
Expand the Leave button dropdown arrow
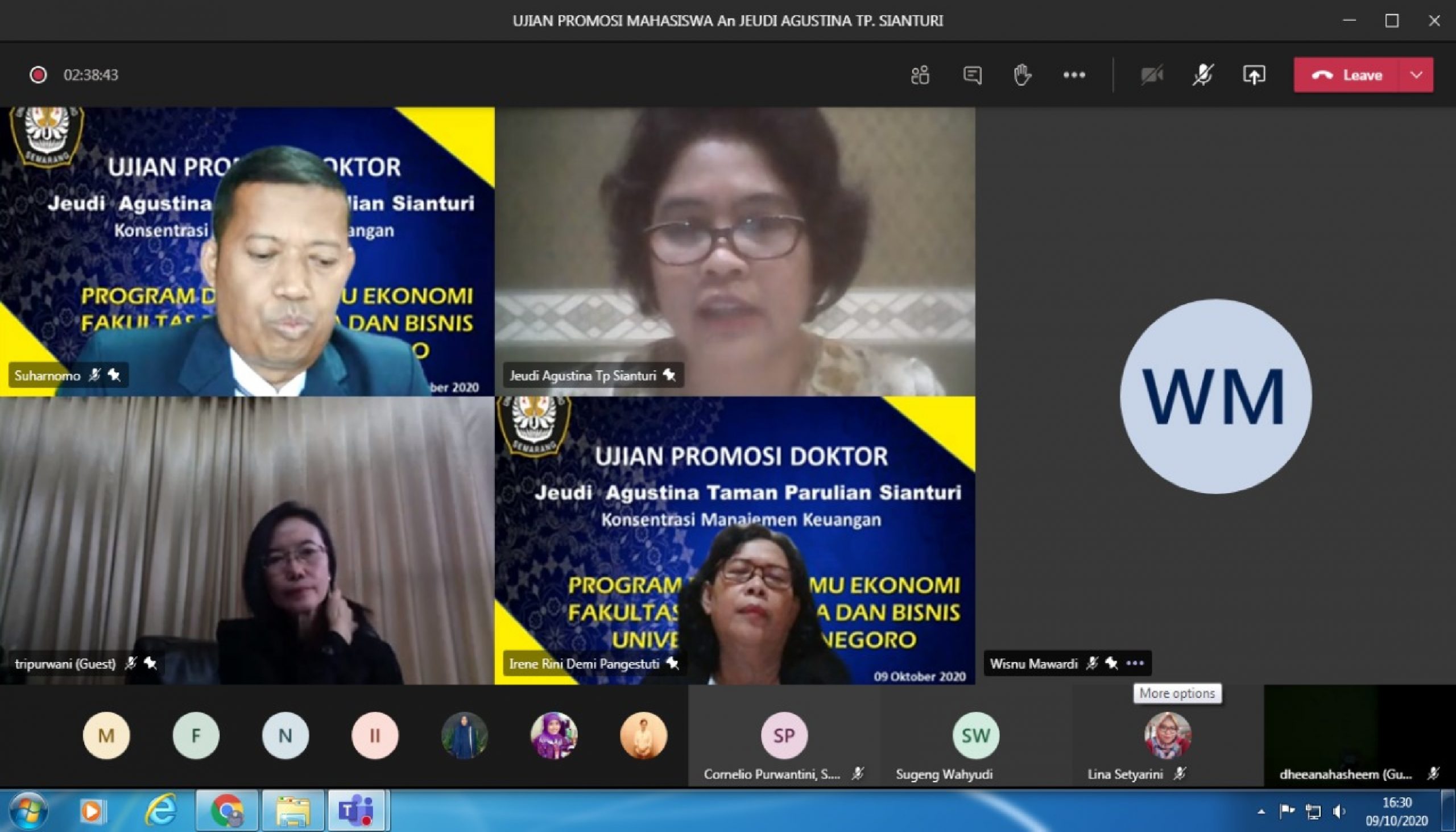coord(1416,75)
